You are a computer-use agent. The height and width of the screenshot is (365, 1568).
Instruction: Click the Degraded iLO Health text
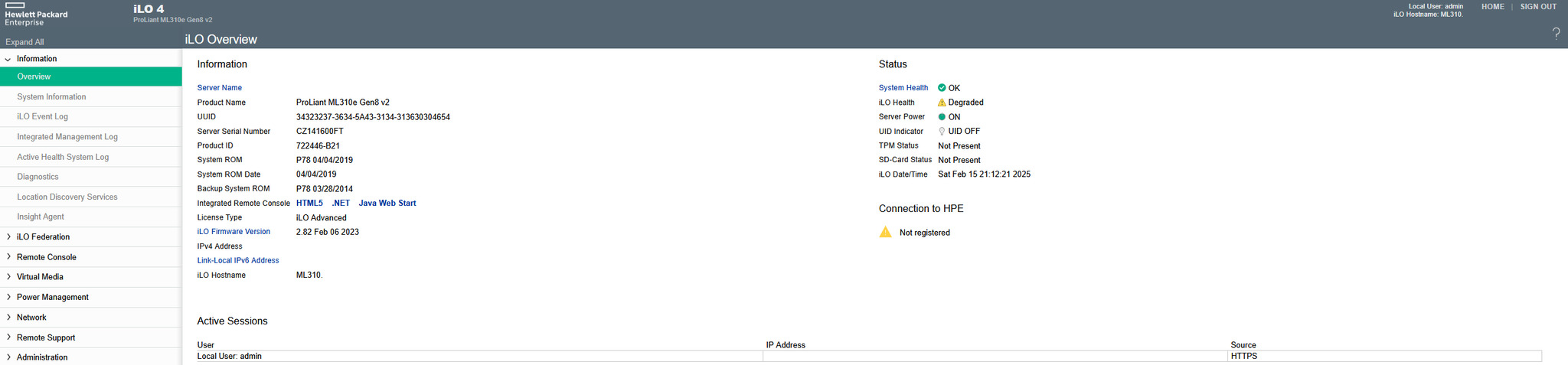click(966, 103)
